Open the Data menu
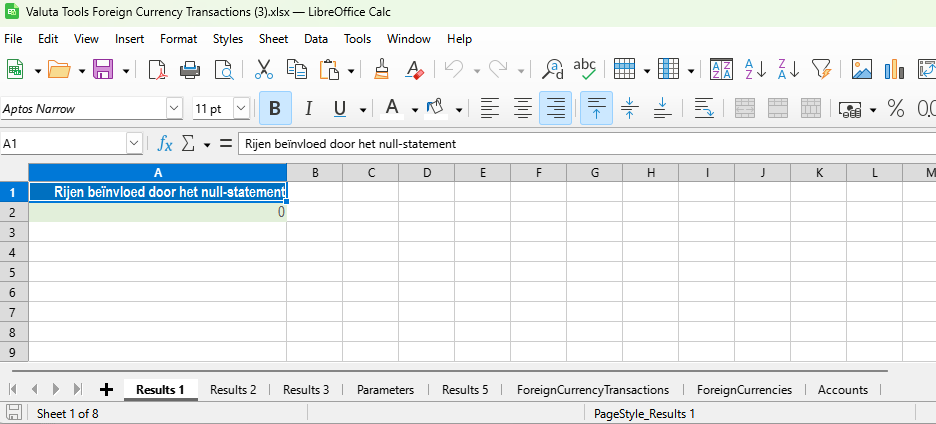The image size is (936, 424). pos(316,39)
